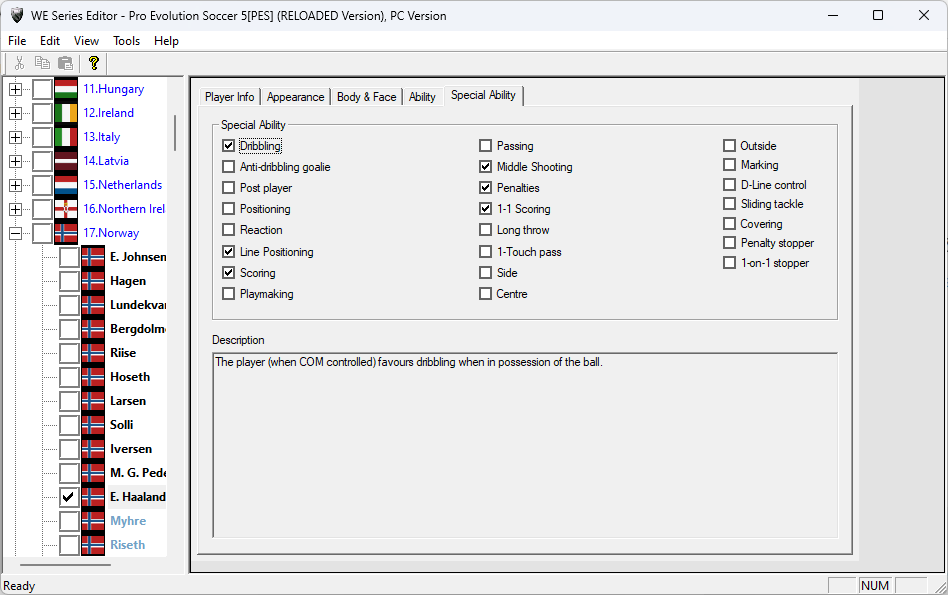Viewport: 948px width, 595px height.
Task: Open the Tools menu
Action: 126,41
